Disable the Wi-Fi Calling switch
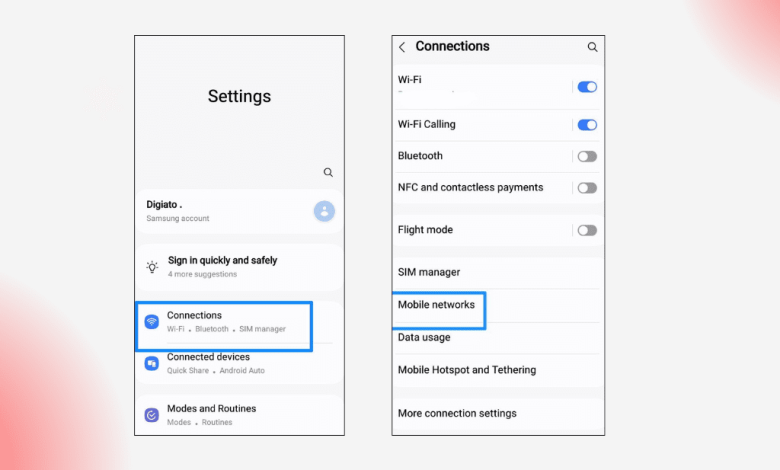The width and height of the screenshot is (780, 470). tap(587, 125)
